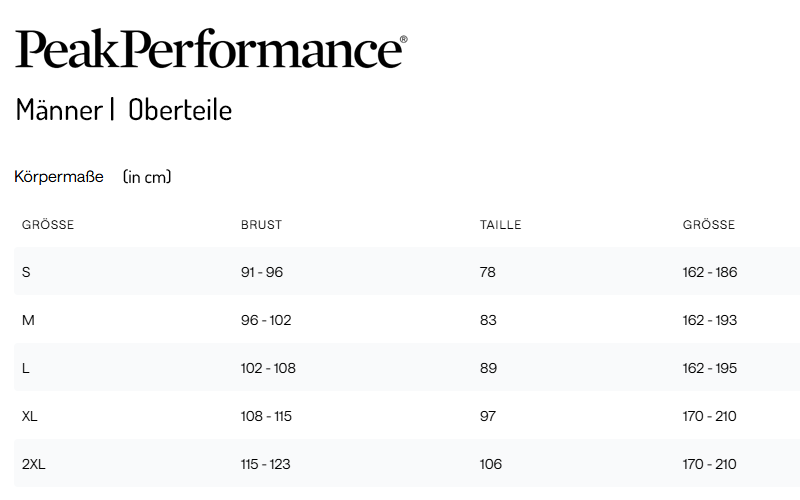Click the waist value 106

491,464
